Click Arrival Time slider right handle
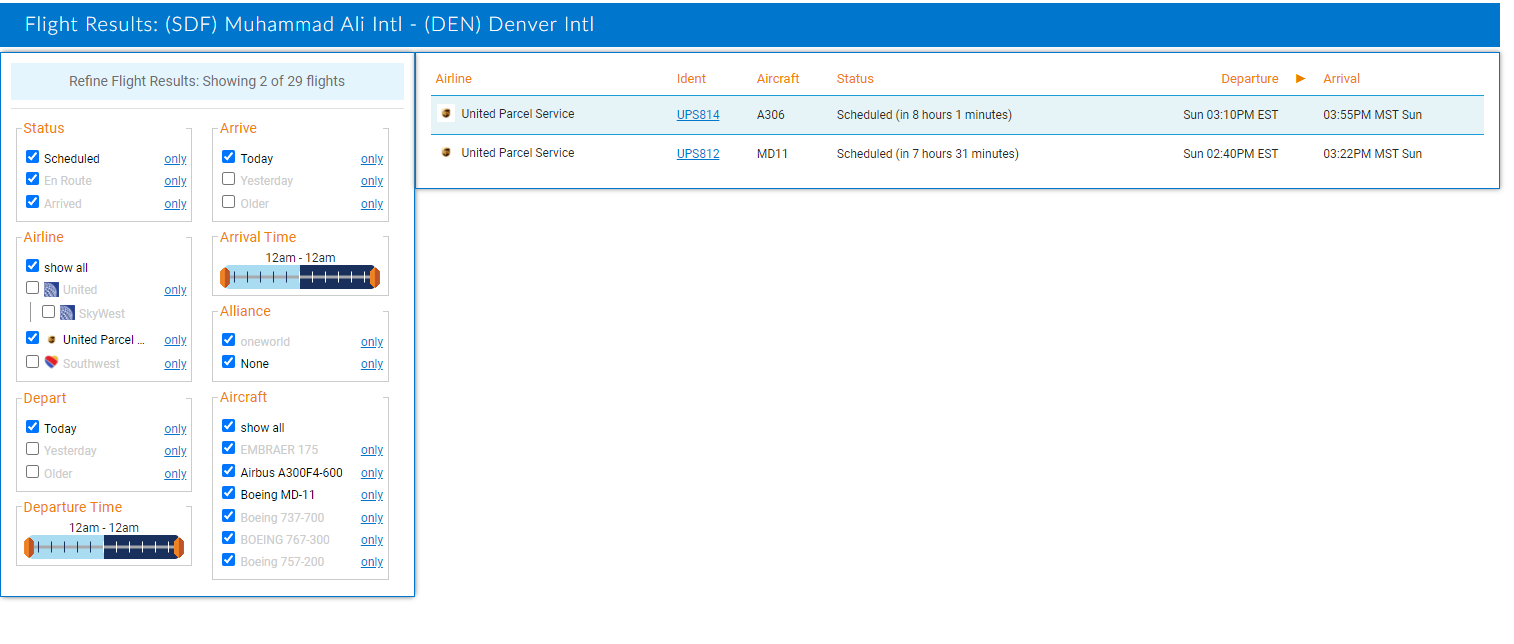 [375, 277]
